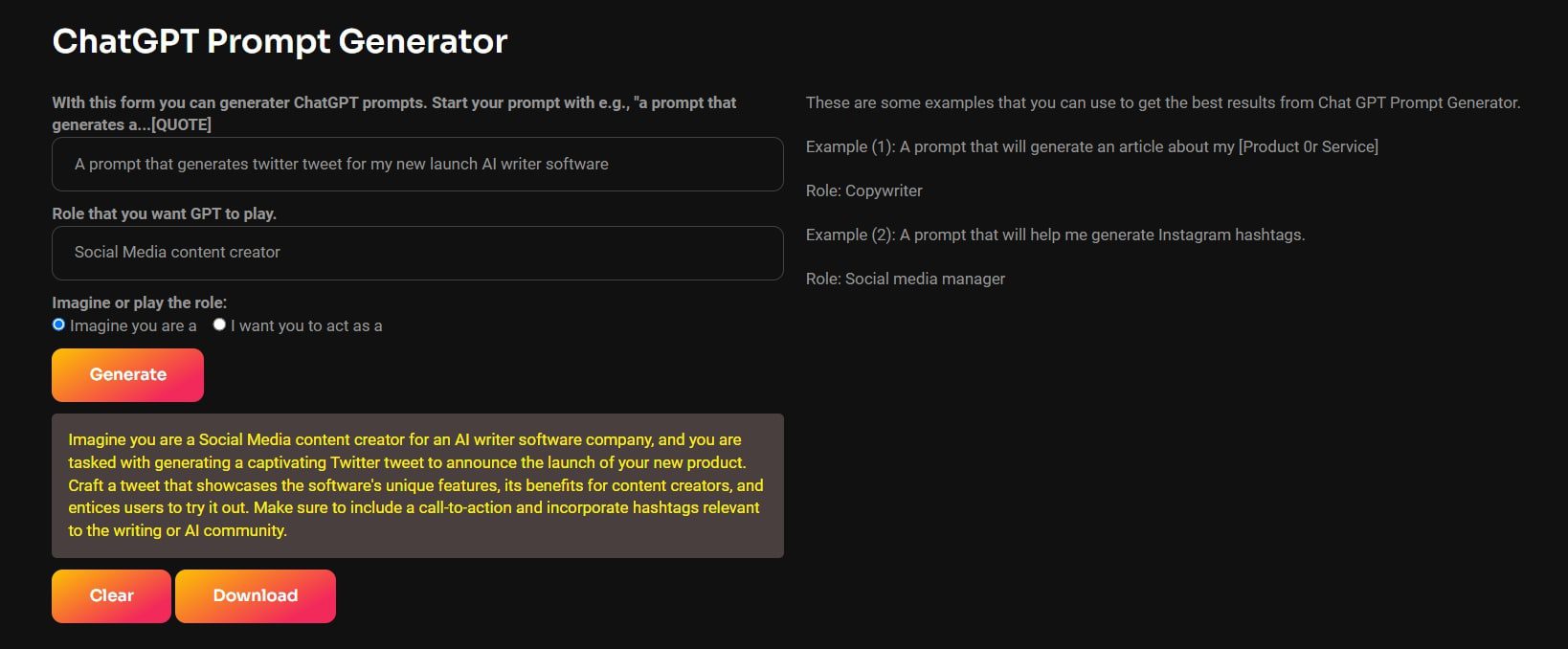This screenshot has height=649, width=1568.
Task: Click the examples introduction sentence on the right
Action: coord(1162,102)
